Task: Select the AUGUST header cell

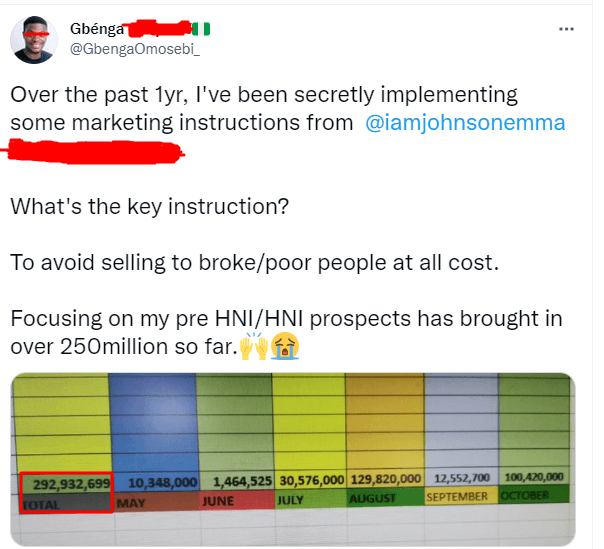Action: coord(386,497)
